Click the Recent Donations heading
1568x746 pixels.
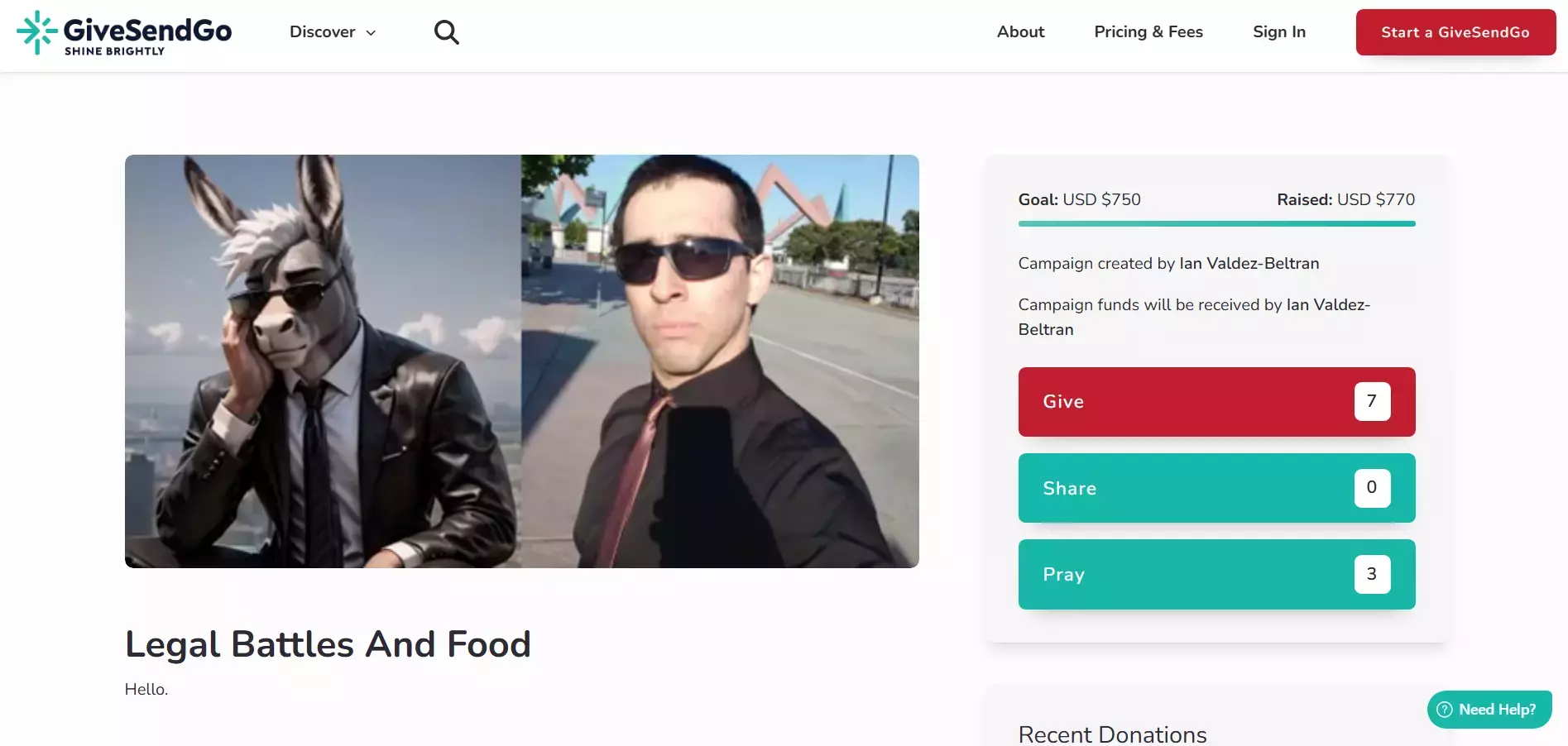click(x=1112, y=734)
